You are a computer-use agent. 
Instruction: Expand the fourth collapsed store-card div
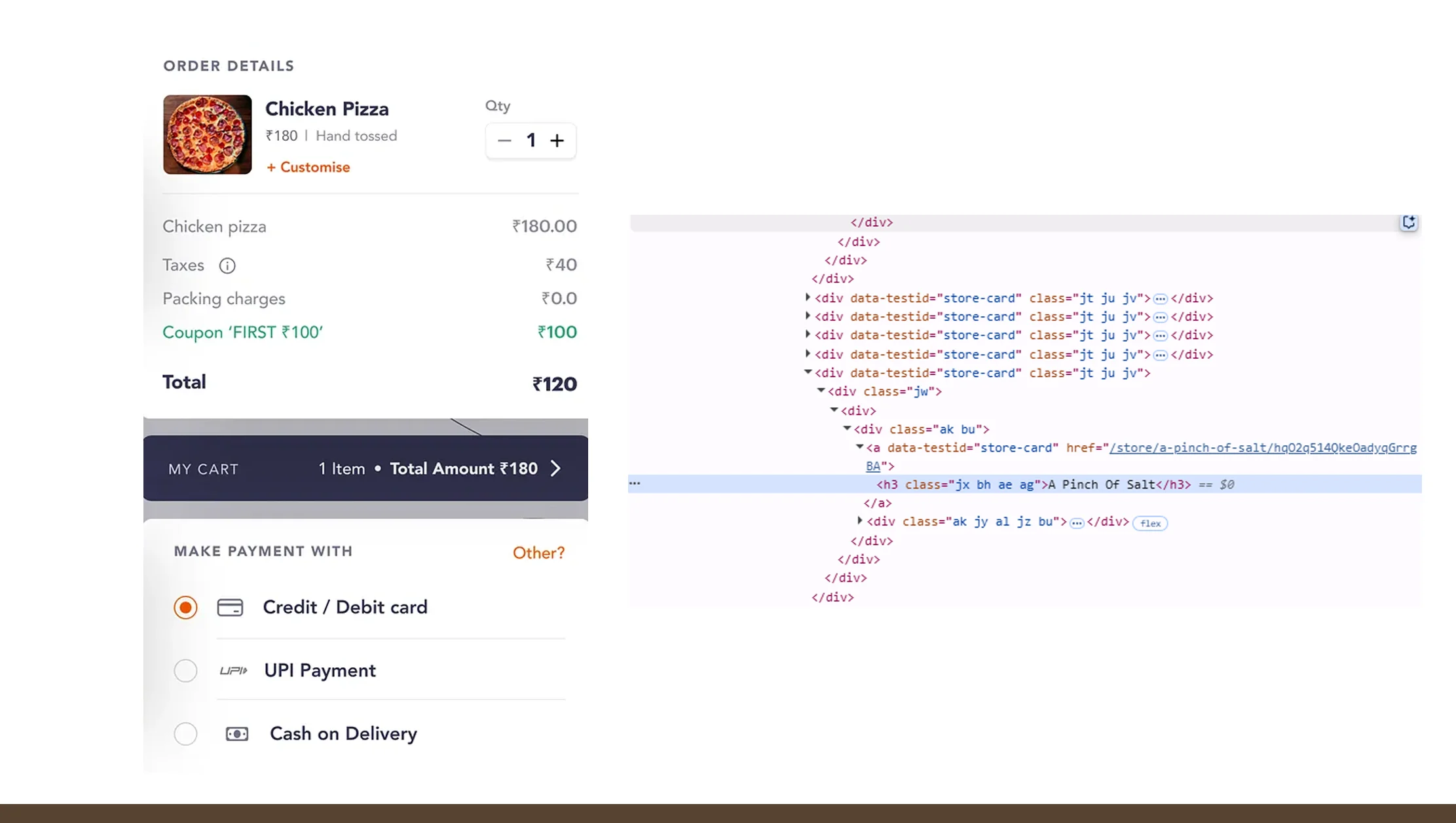coord(808,354)
